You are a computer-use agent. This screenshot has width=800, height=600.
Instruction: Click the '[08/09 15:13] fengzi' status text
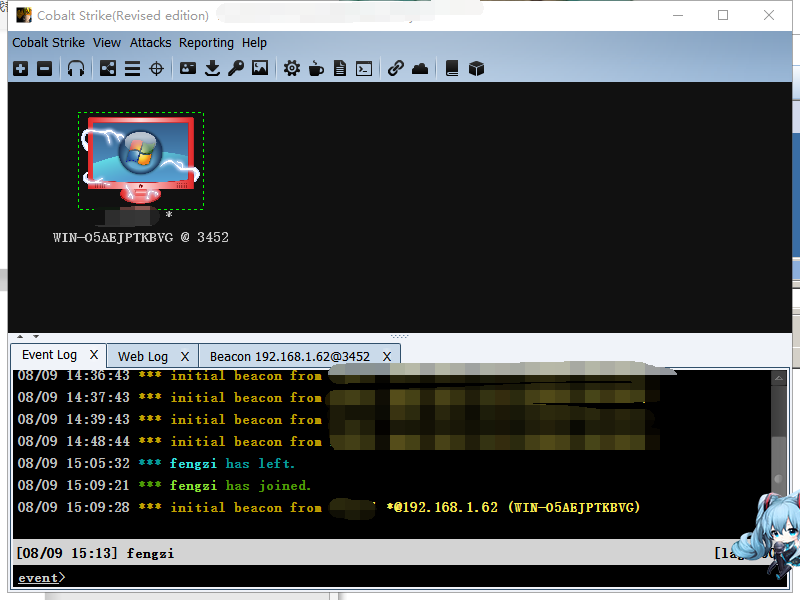coord(95,553)
